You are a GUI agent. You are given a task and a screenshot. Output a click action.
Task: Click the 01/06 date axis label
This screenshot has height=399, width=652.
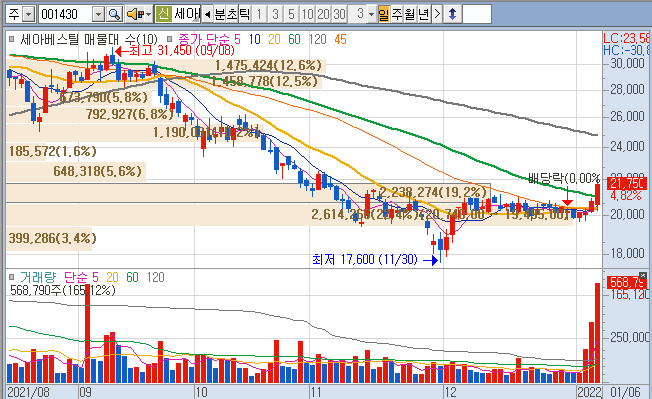[625, 392]
